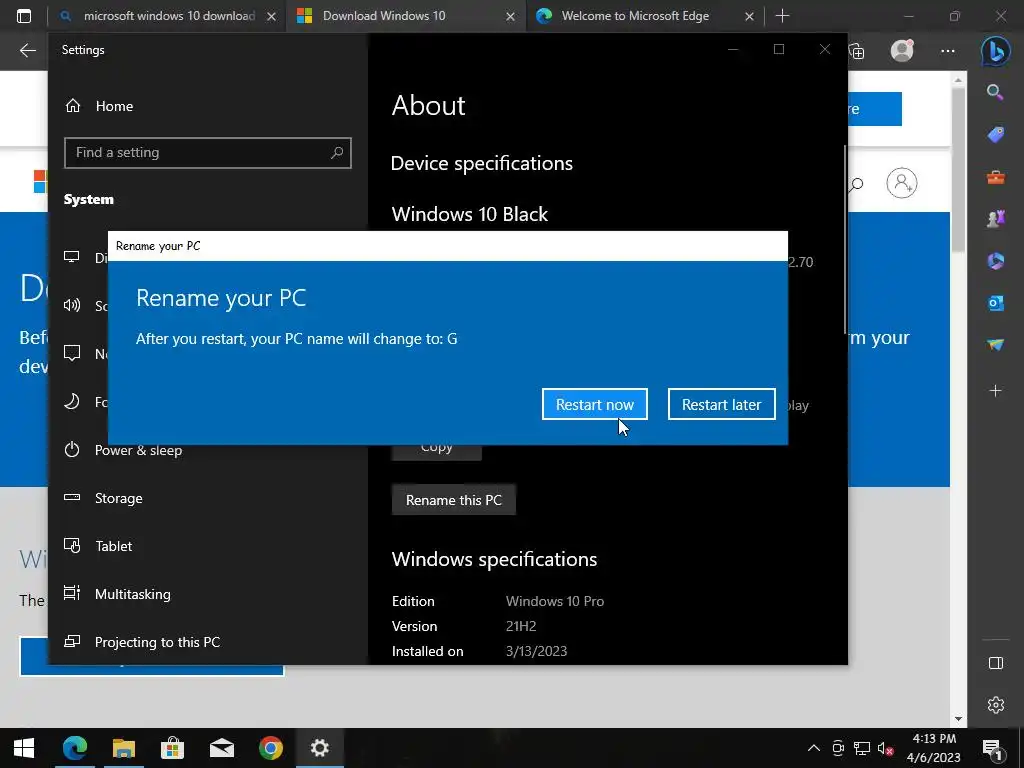Screen dimensions: 1024x768
Task: Open Google Chrome from taskbar
Action: 270,748
